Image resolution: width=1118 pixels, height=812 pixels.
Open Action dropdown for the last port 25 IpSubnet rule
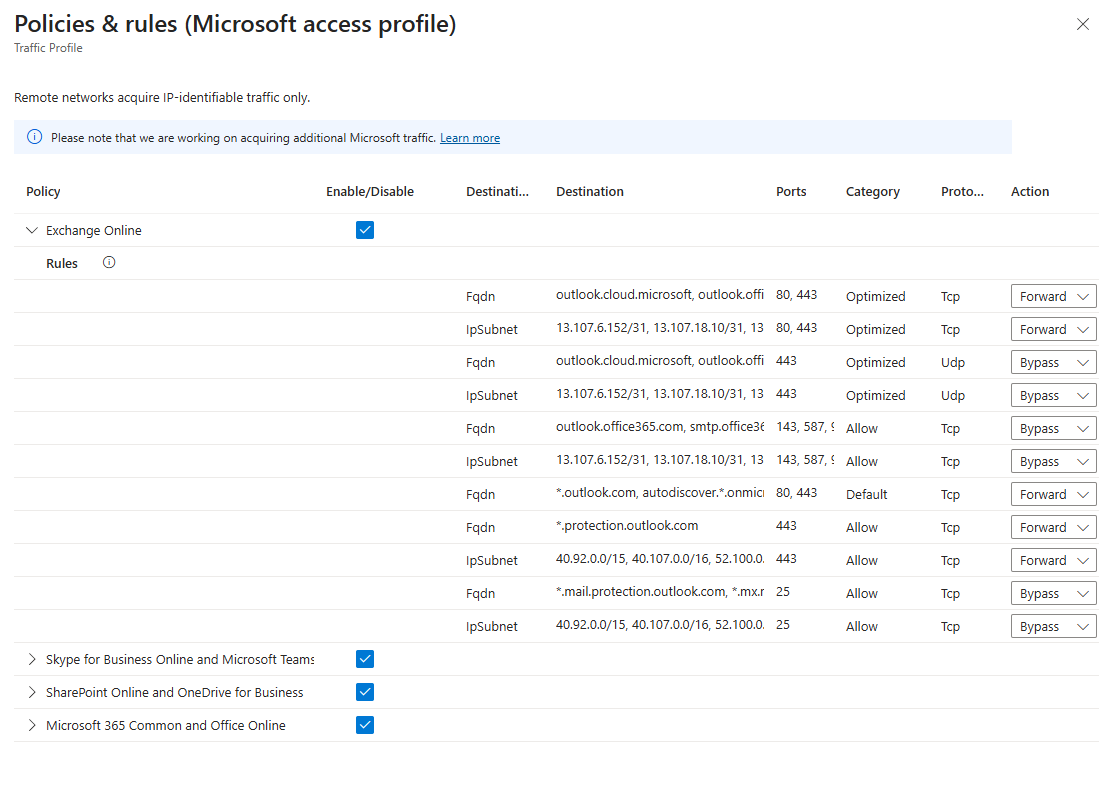[1053, 627]
